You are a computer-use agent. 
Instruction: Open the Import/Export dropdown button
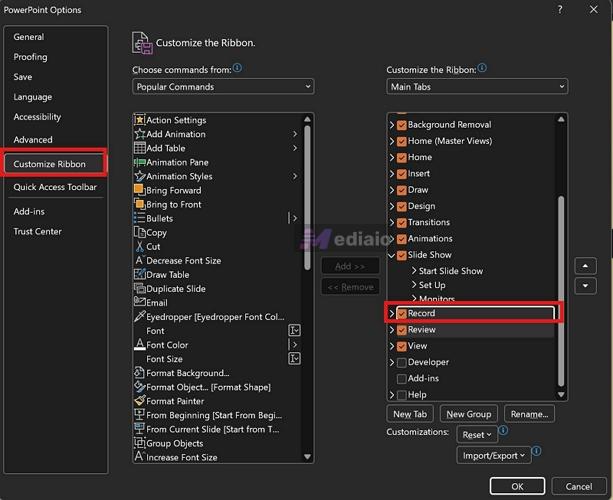pos(493,455)
